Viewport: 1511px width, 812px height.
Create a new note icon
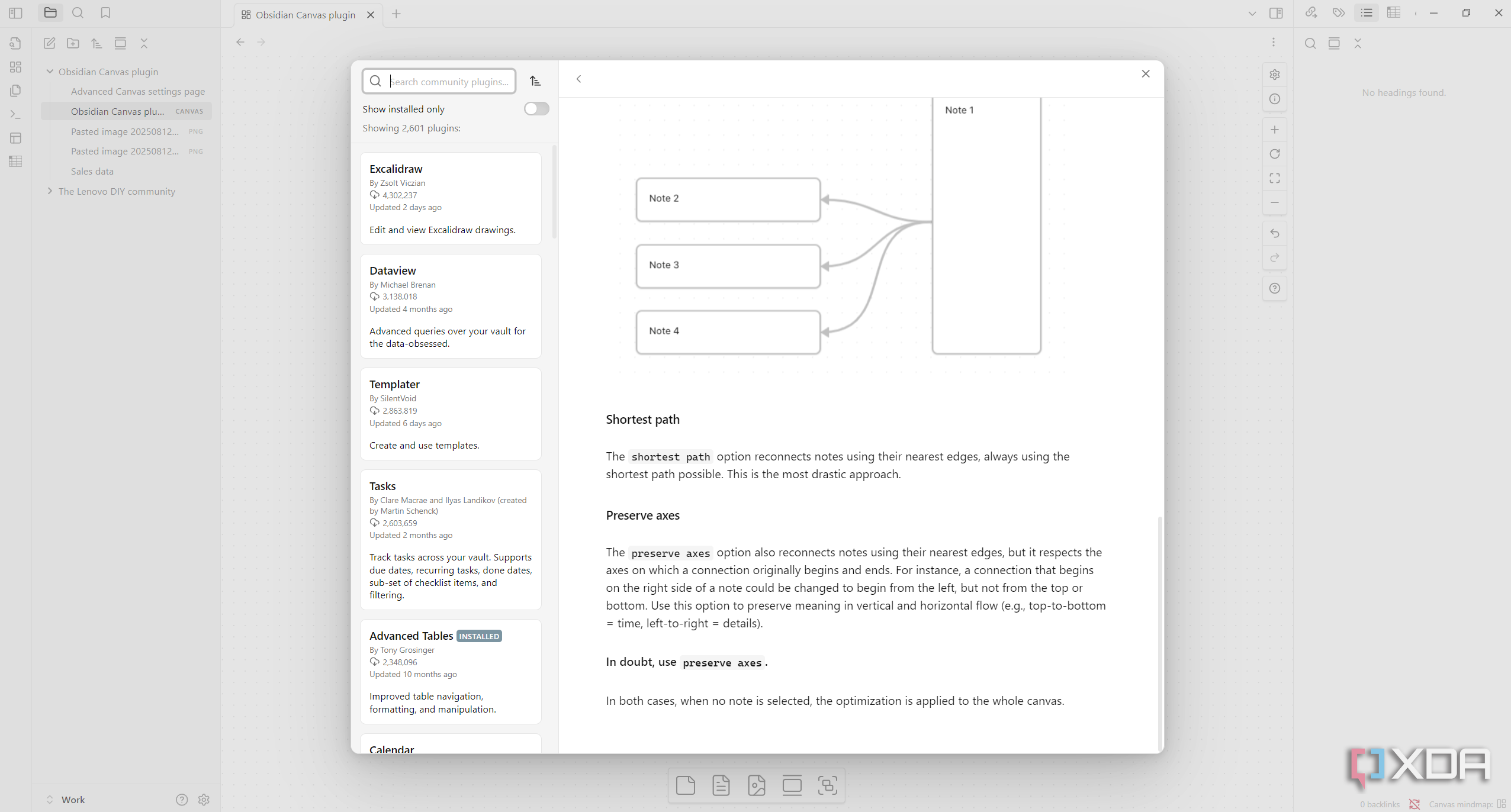tap(49, 43)
